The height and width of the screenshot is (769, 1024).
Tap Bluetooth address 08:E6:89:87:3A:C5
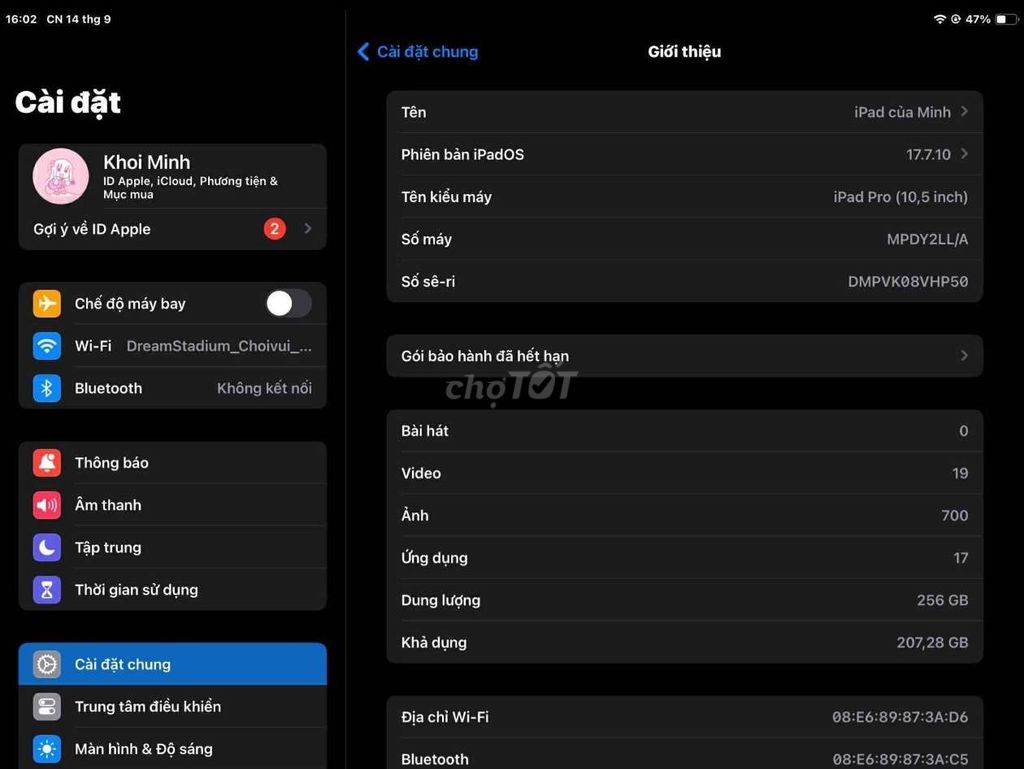(900, 759)
